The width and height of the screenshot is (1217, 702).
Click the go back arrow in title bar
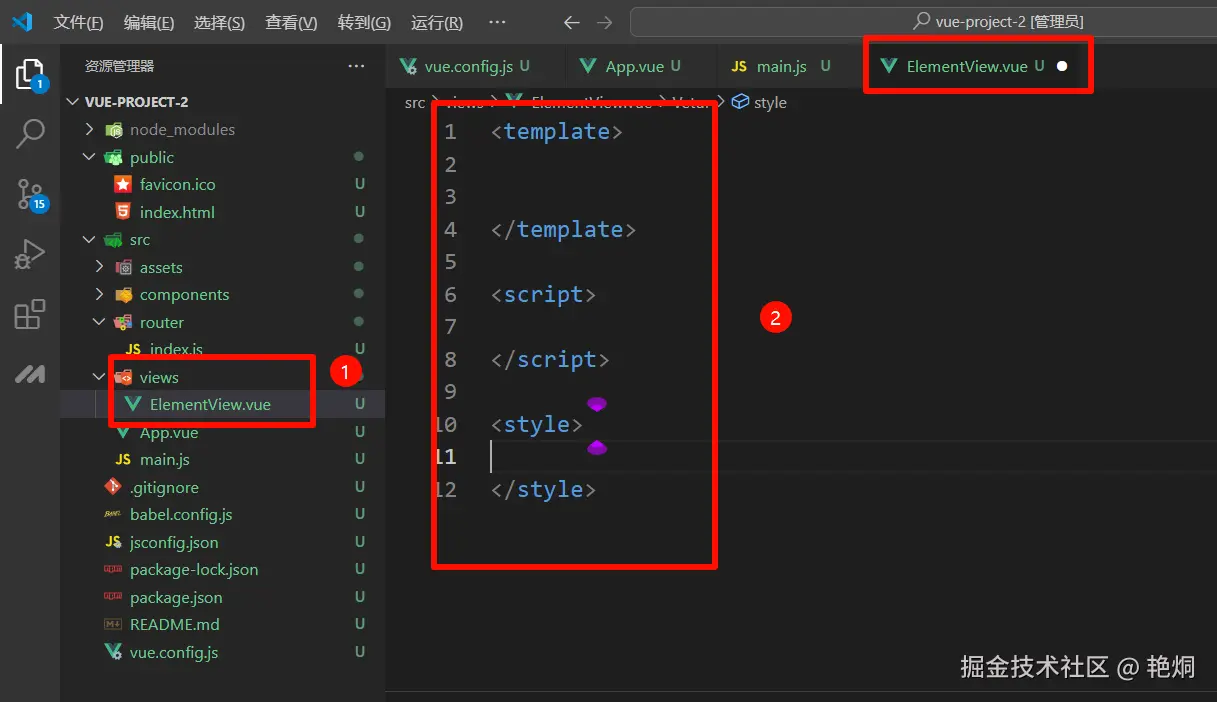click(x=572, y=22)
